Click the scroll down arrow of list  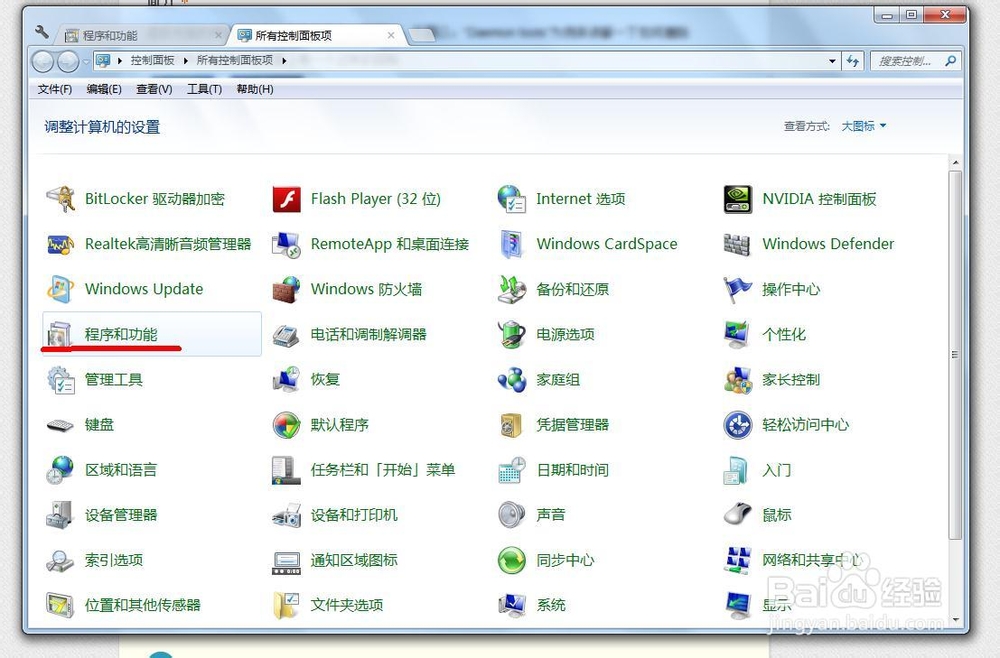(x=955, y=619)
